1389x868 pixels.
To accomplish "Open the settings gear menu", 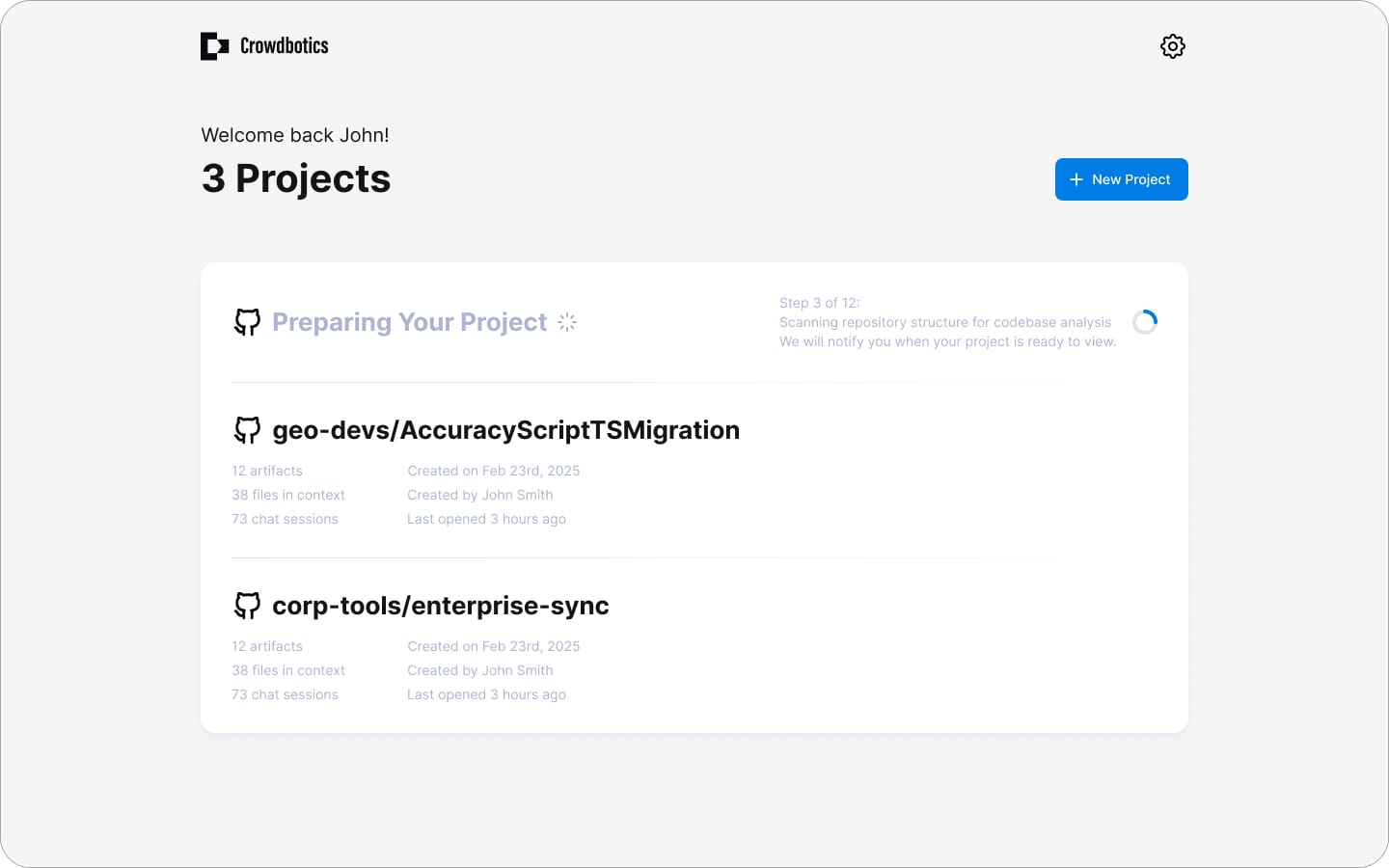I will pyautogui.click(x=1172, y=45).
